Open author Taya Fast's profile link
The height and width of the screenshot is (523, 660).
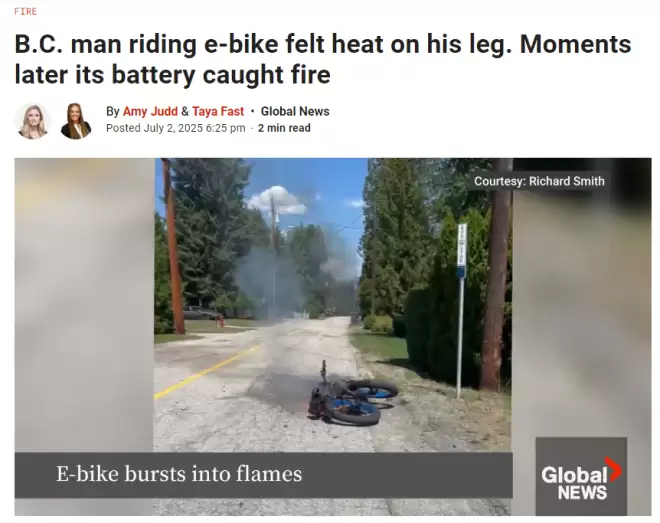(218, 112)
